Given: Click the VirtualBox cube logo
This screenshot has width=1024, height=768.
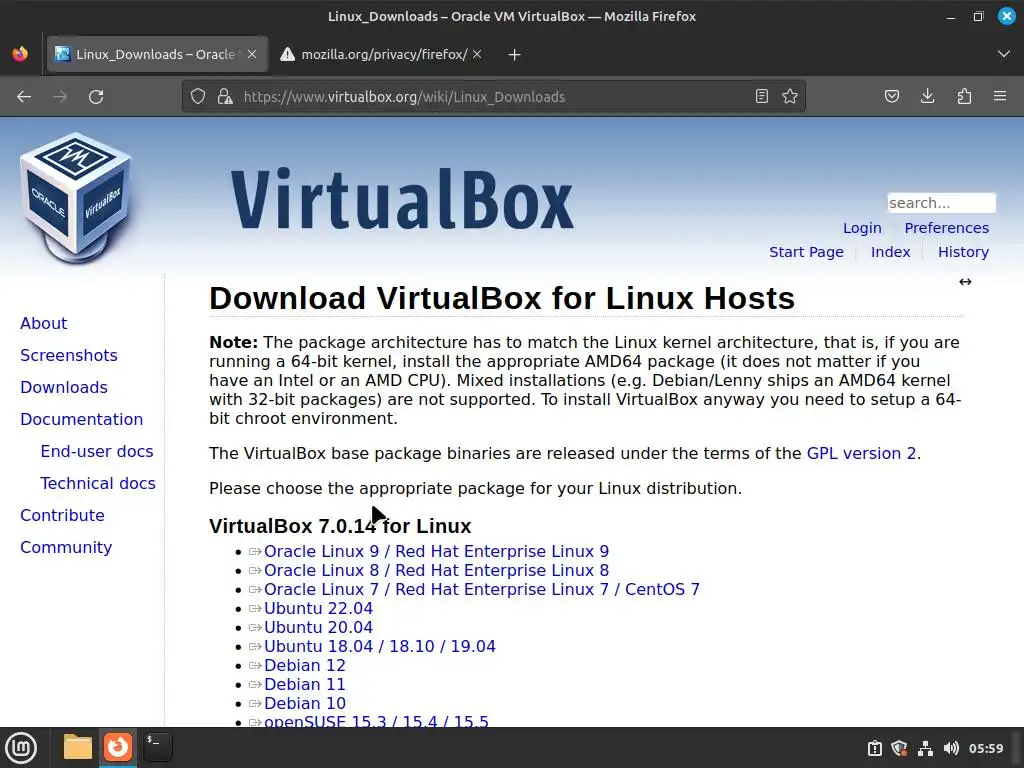Looking at the screenshot, I should (x=76, y=198).
